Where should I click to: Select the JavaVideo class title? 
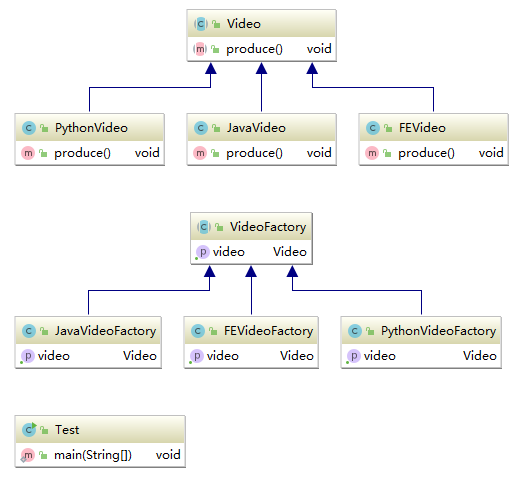click(x=256, y=128)
